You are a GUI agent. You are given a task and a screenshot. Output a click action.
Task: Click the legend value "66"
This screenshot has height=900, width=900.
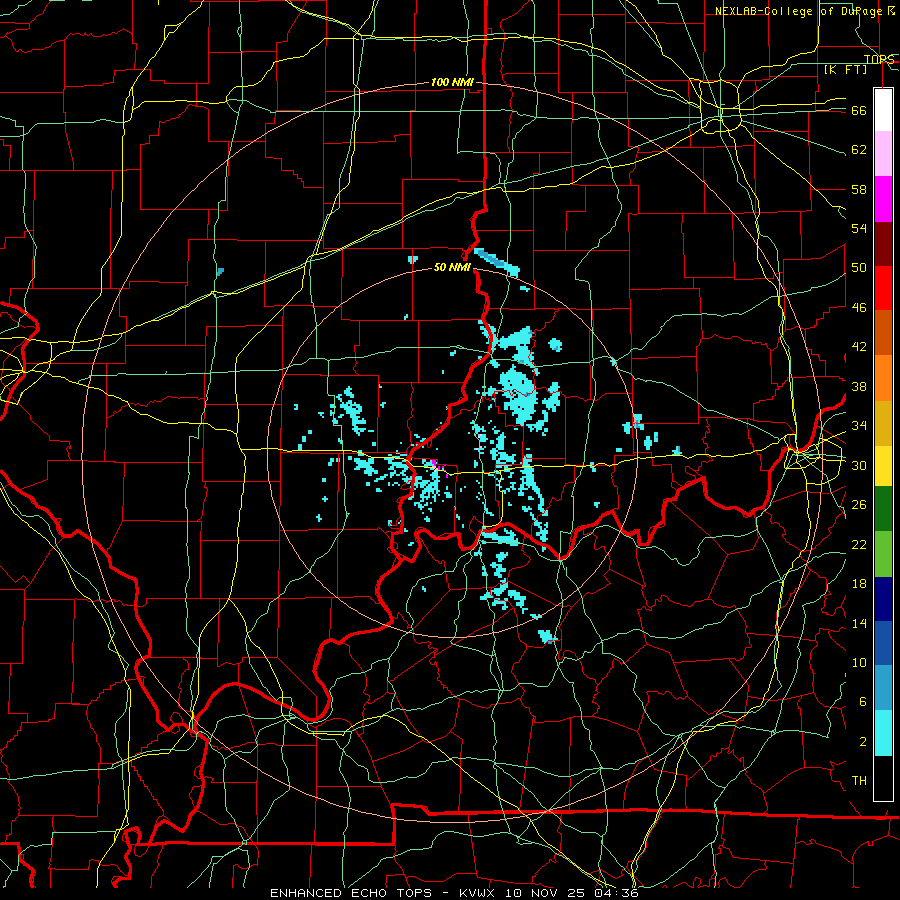859,110
